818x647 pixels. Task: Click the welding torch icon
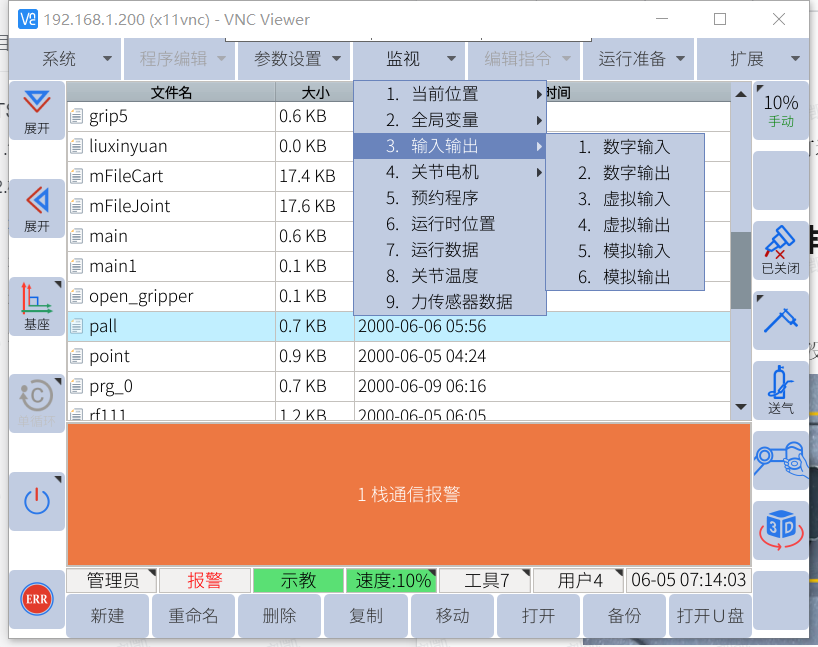tap(780, 320)
